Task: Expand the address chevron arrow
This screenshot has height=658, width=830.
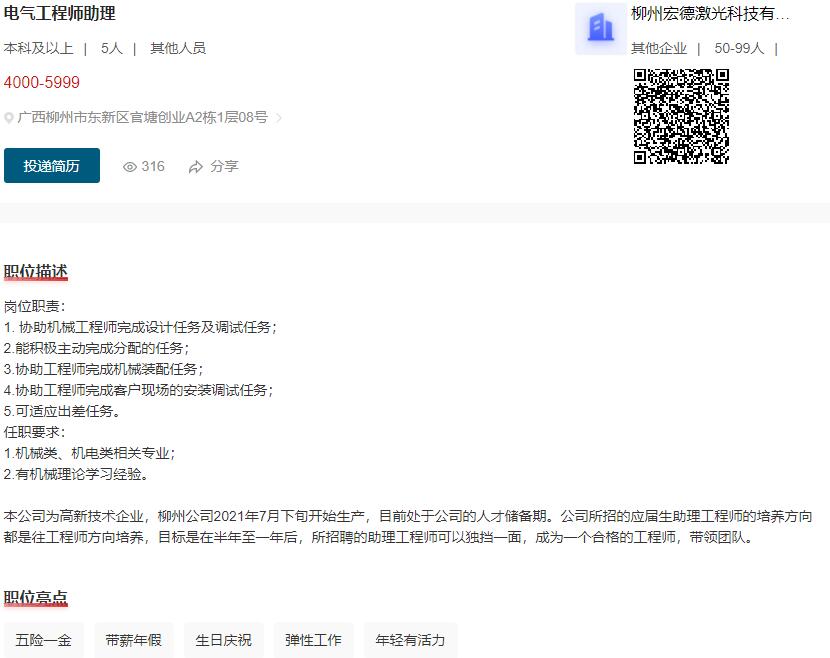Action: click(x=279, y=118)
